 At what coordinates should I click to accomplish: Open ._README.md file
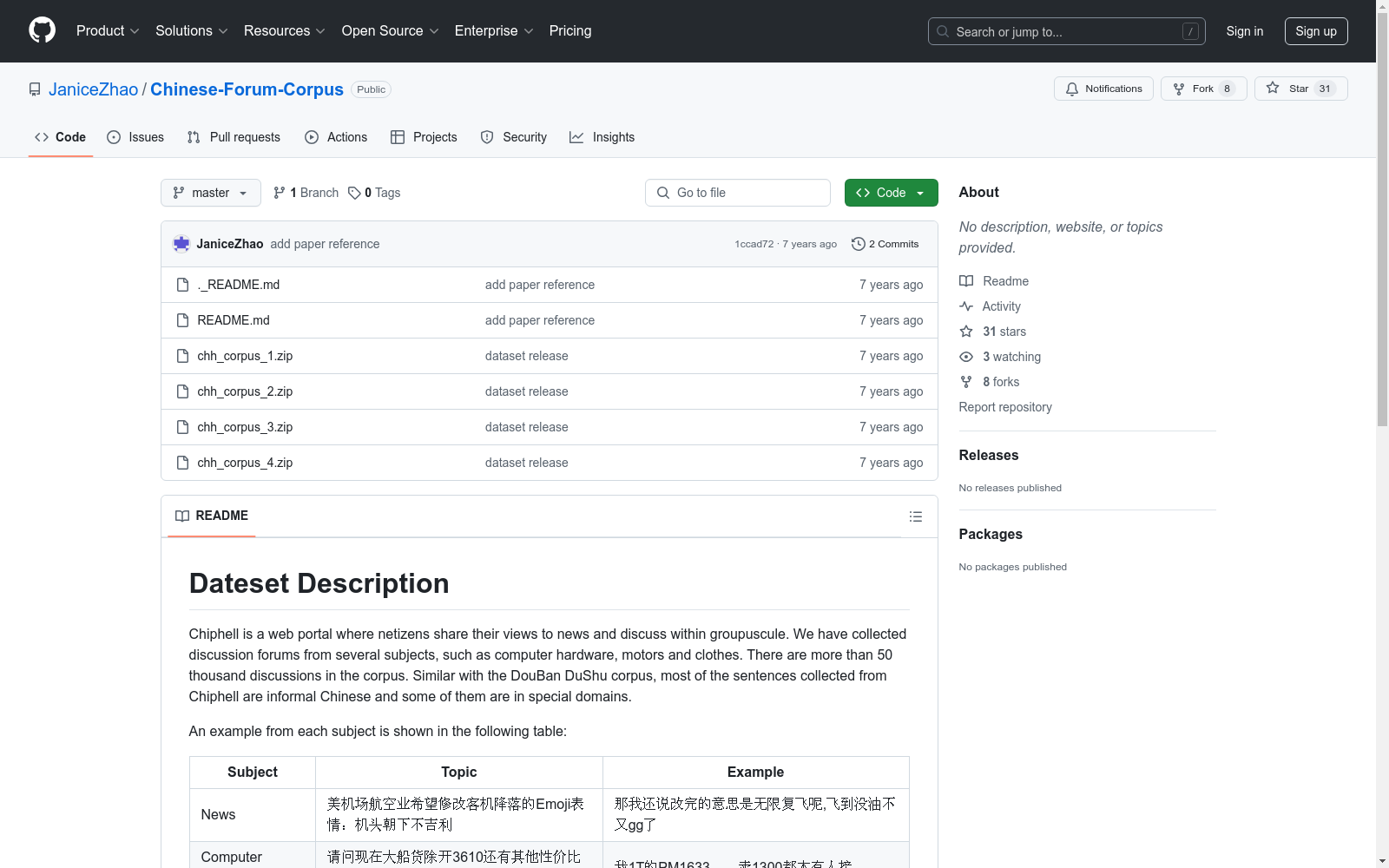coord(239,285)
